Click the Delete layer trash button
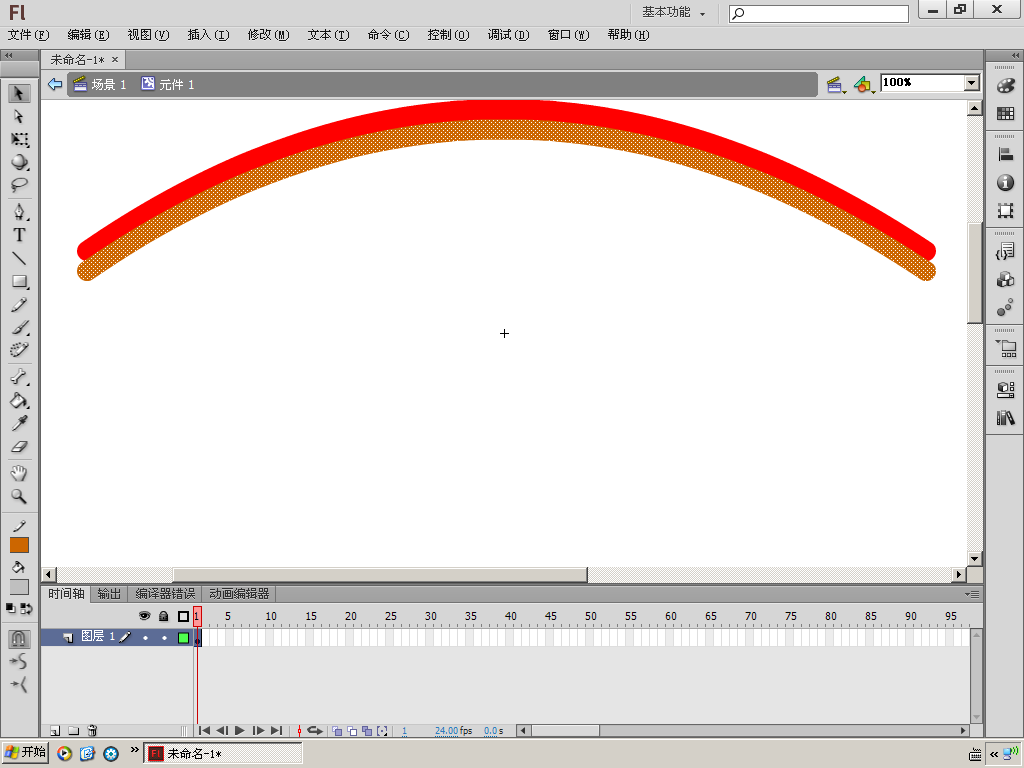This screenshot has width=1024, height=768. tap(92, 731)
